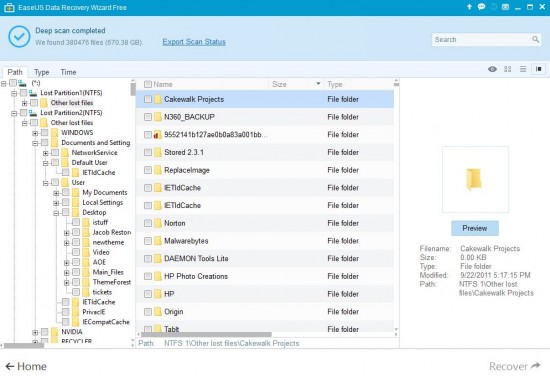Check the HP Photo Creations checkbox
The image size is (550, 384).
[x=148, y=276]
